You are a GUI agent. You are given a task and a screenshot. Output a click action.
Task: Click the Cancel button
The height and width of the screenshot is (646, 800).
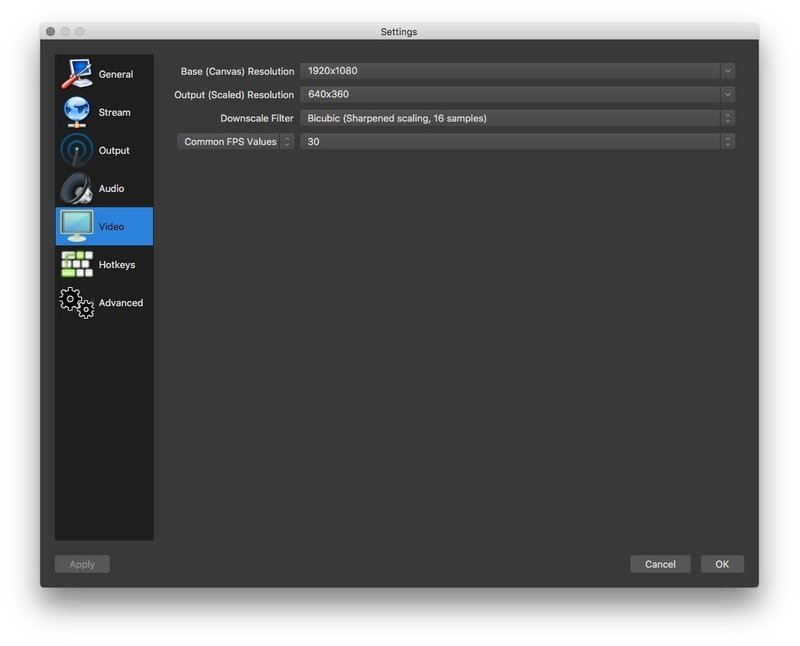[x=660, y=564]
